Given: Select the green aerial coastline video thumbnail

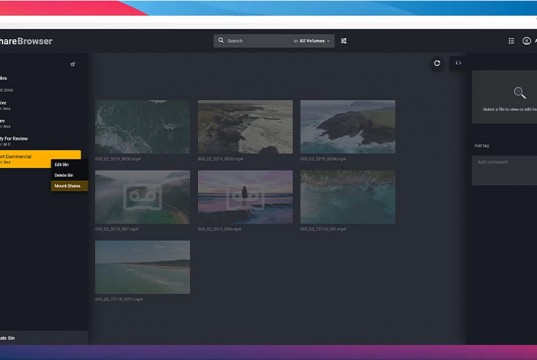Looking at the screenshot, I should point(142,127).
